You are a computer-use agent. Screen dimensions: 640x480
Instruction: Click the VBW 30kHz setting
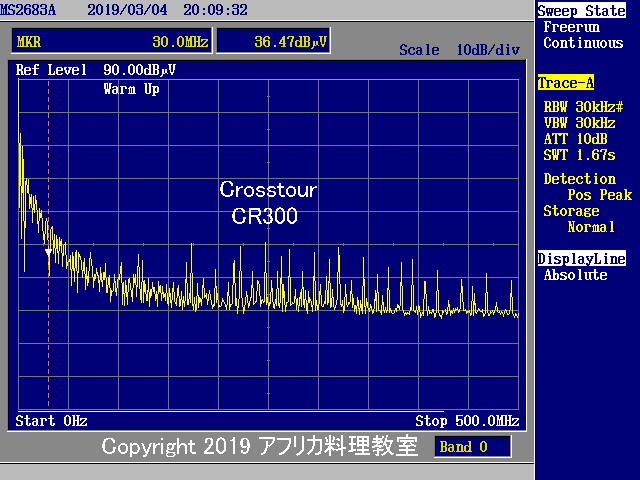(x=579, y=123)
